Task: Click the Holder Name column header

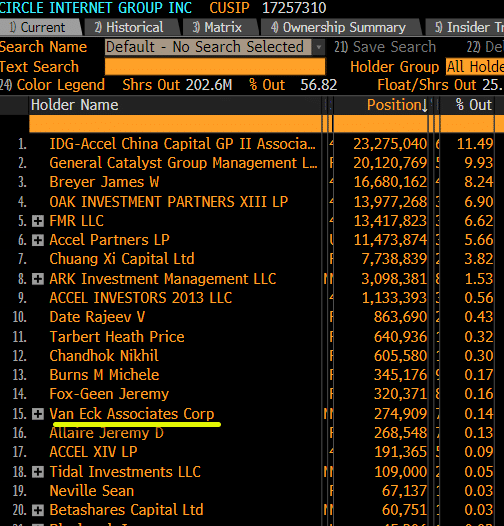Action: (74, 105)
